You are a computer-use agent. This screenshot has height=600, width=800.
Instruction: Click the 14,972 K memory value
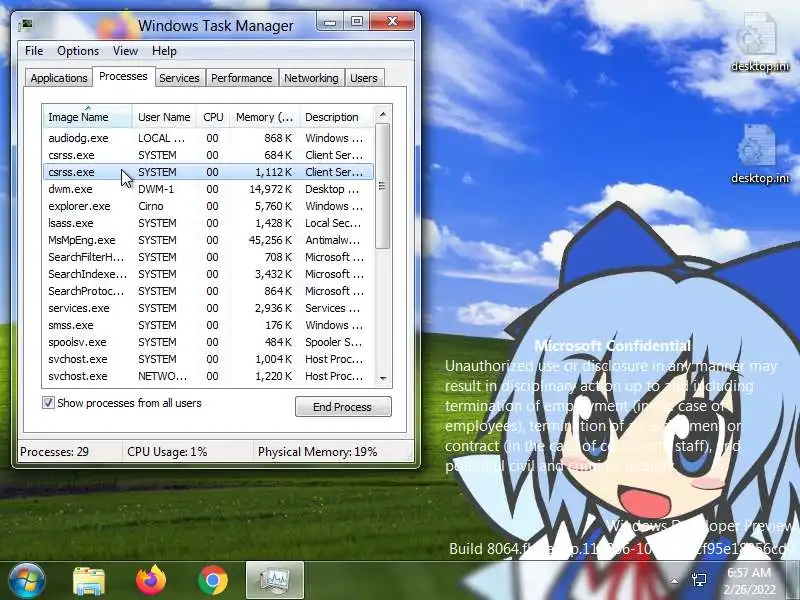(x=270, y=189)
